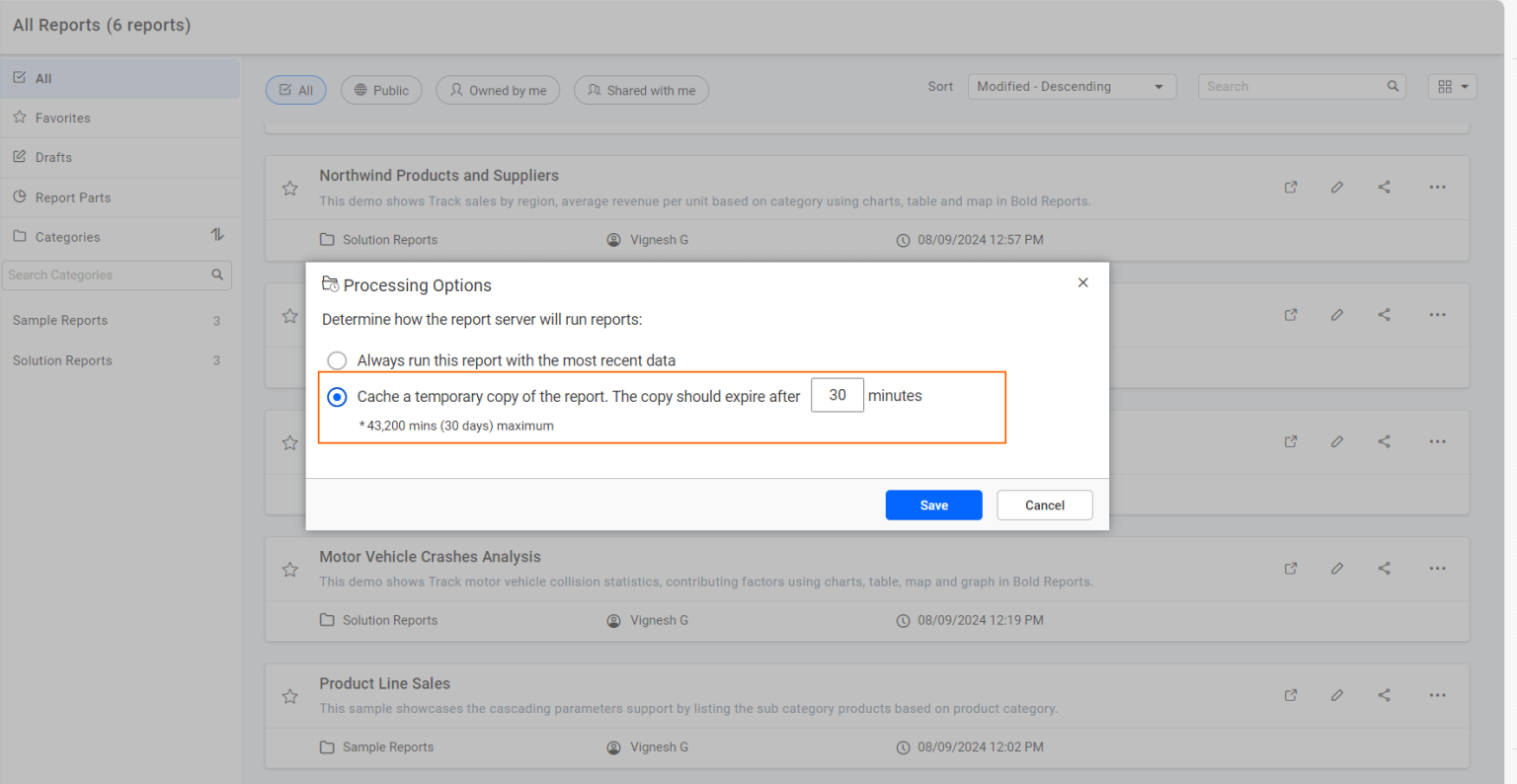Select the Solution Reports category
This screenshot has width=1517, height=784.
(x=62, y=359)
